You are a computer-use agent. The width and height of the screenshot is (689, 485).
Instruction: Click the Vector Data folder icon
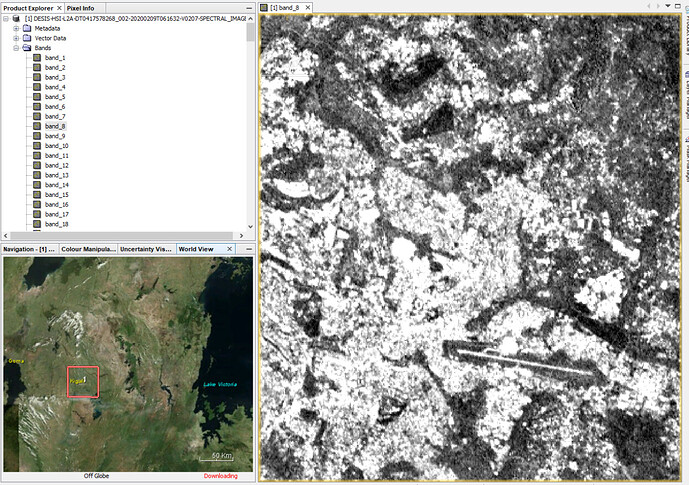[27, 38]
